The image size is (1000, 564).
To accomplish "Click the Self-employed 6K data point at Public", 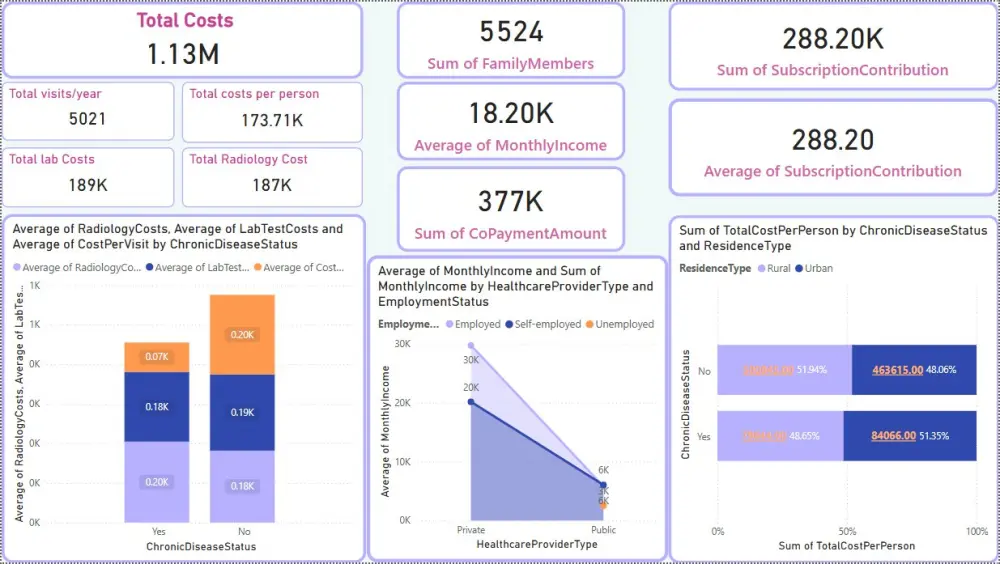I will pos(603,485).
